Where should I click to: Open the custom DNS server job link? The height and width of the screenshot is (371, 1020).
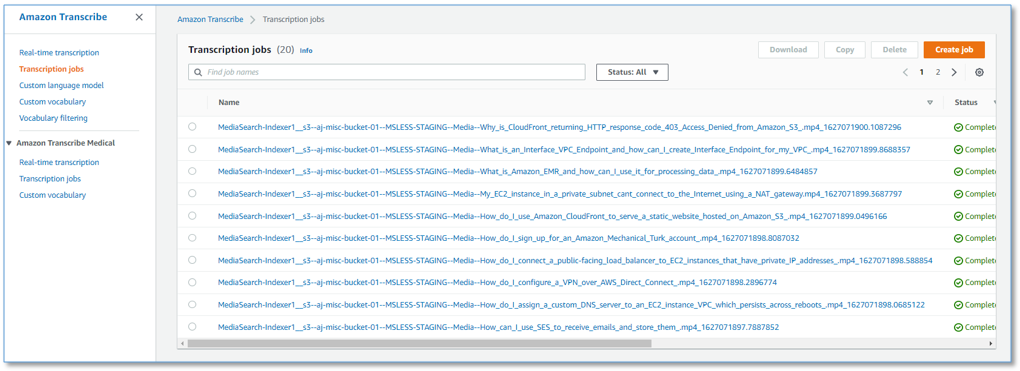point(571,304)
